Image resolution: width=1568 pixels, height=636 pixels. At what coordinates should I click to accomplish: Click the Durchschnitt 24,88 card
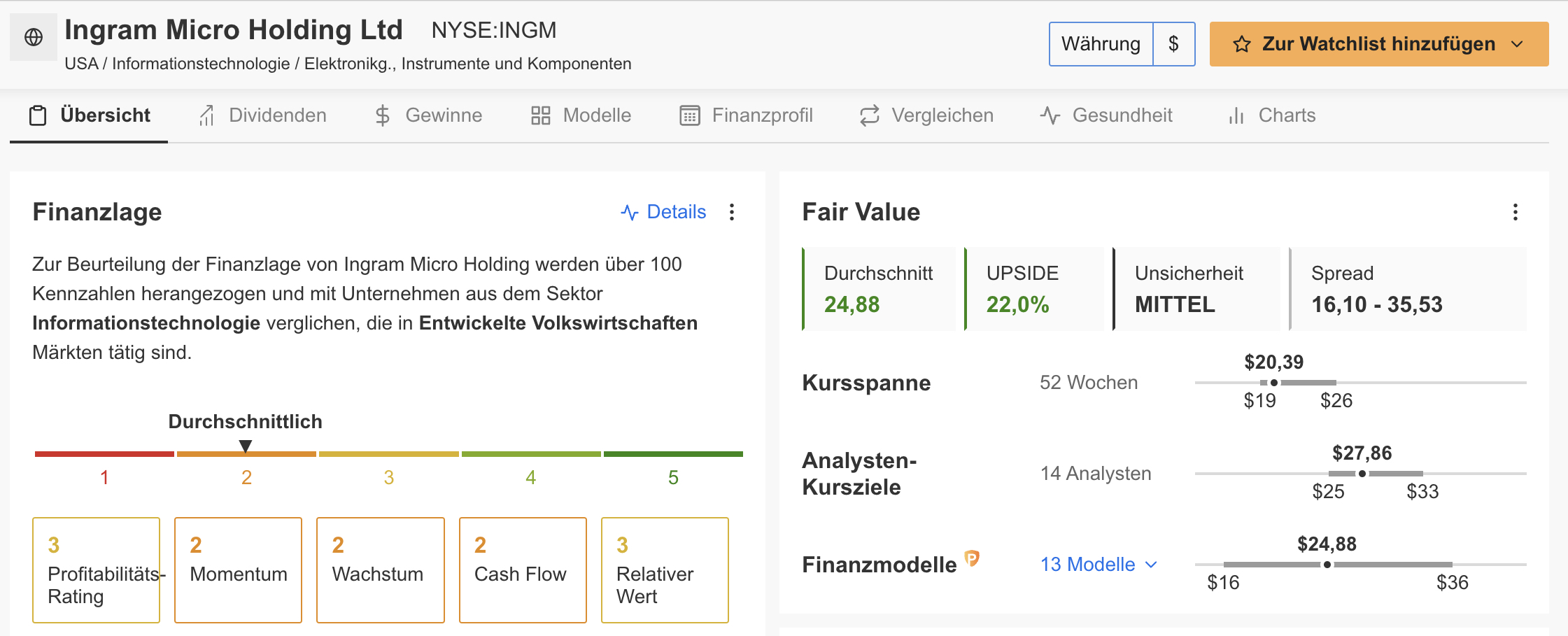tap(879, 288)
